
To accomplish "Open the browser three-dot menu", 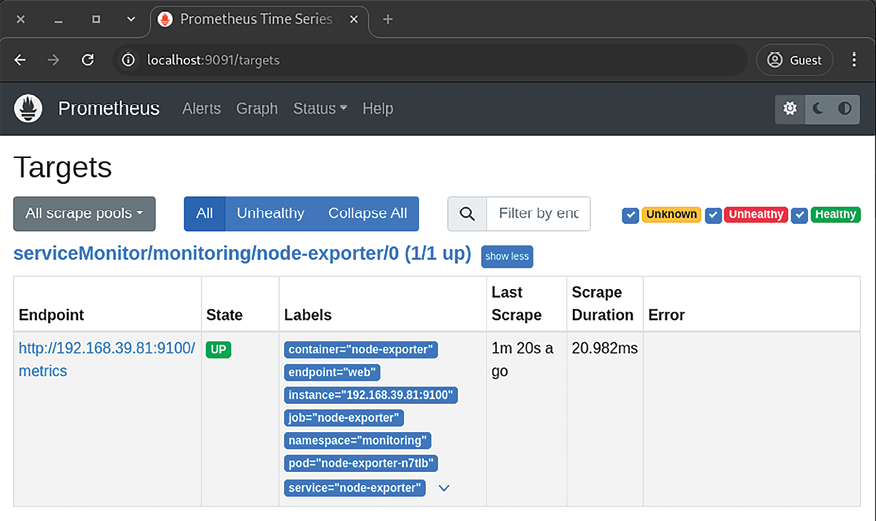I will coord(853,60).
